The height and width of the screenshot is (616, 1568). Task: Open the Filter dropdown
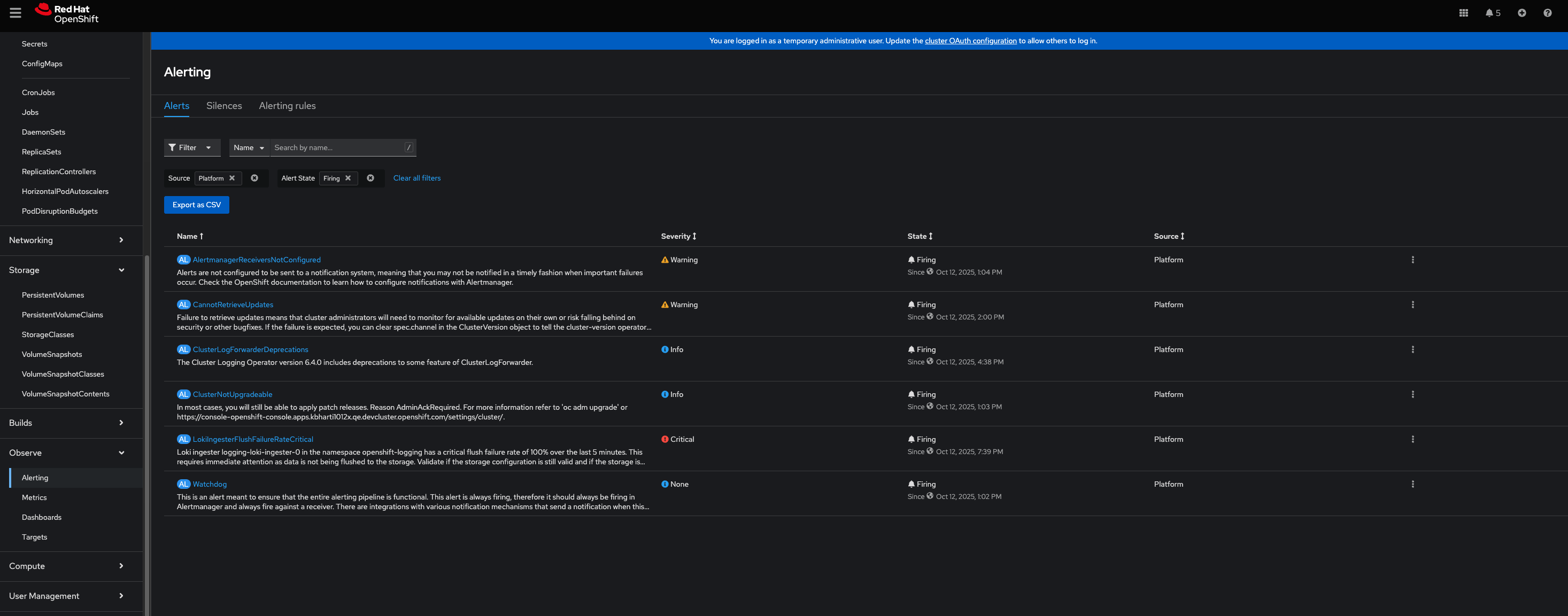(191, 148)
